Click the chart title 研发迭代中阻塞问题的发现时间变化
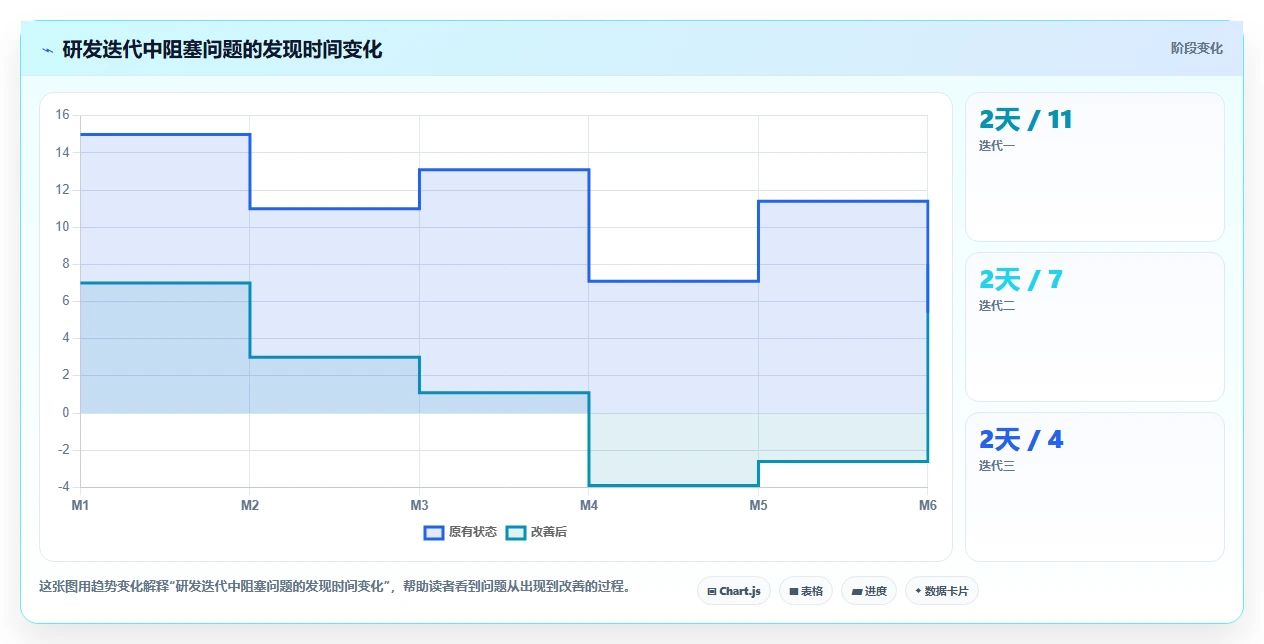This screenshot has height=644, width=1264. click(x=222, y=50)
